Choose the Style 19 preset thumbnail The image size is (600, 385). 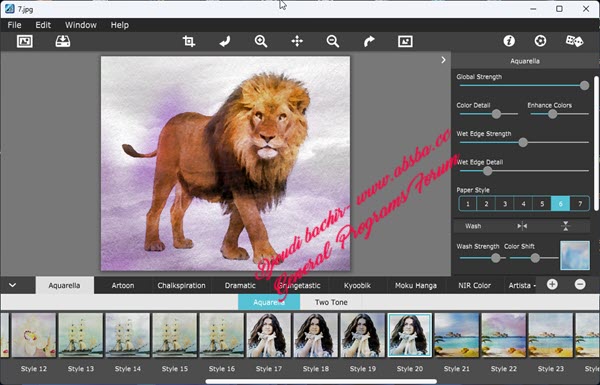[363, 335]
